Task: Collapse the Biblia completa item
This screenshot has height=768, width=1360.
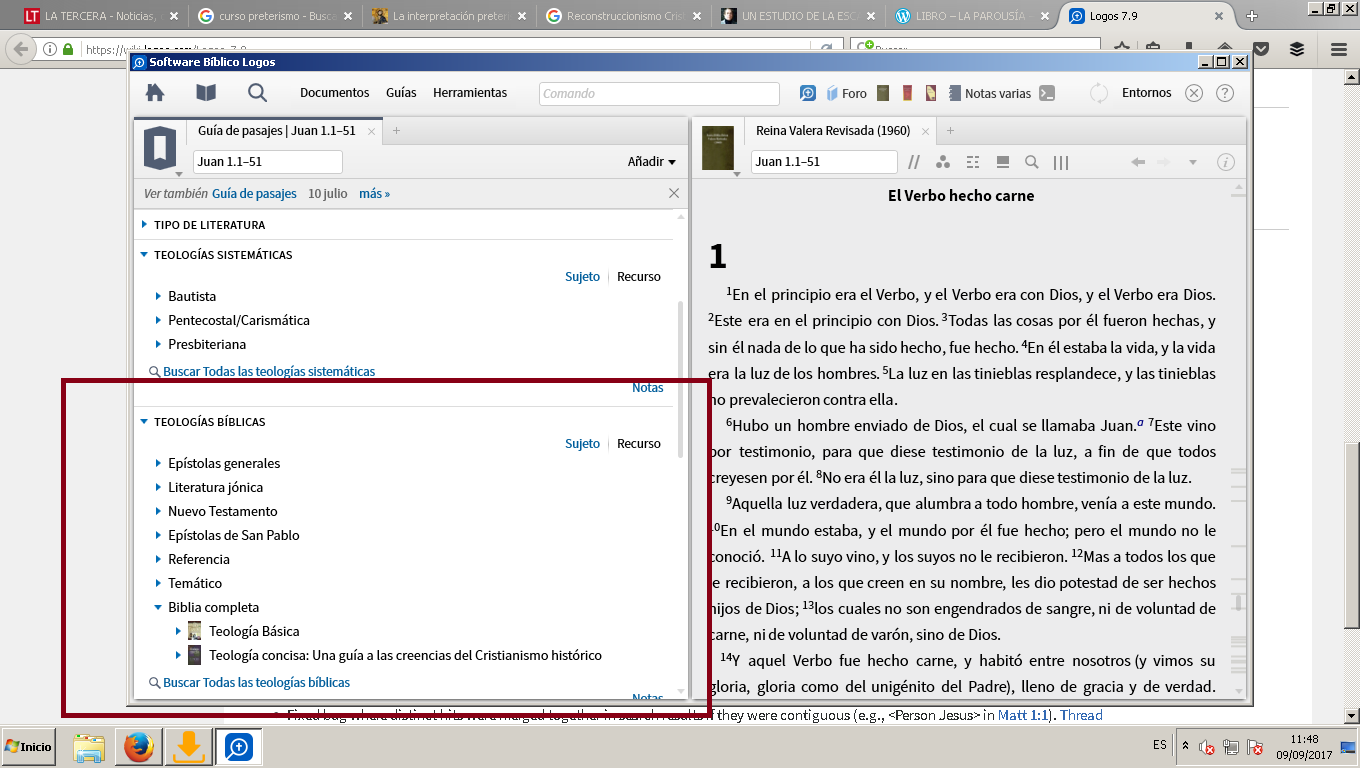Action: [x=158, y=607]
